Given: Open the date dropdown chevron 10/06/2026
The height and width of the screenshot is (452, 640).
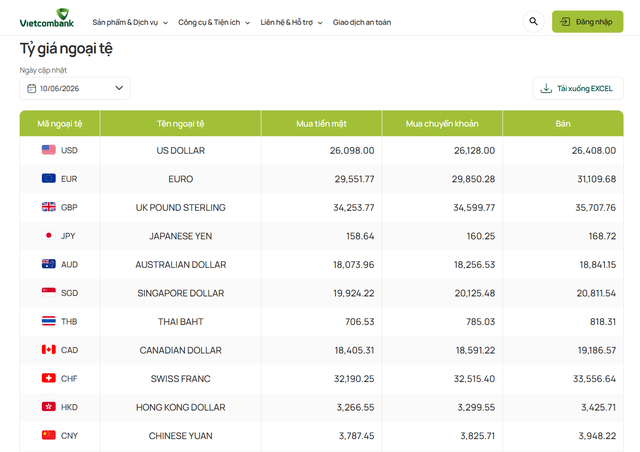Looking at the screenshot, I should (x=119, y=88).
